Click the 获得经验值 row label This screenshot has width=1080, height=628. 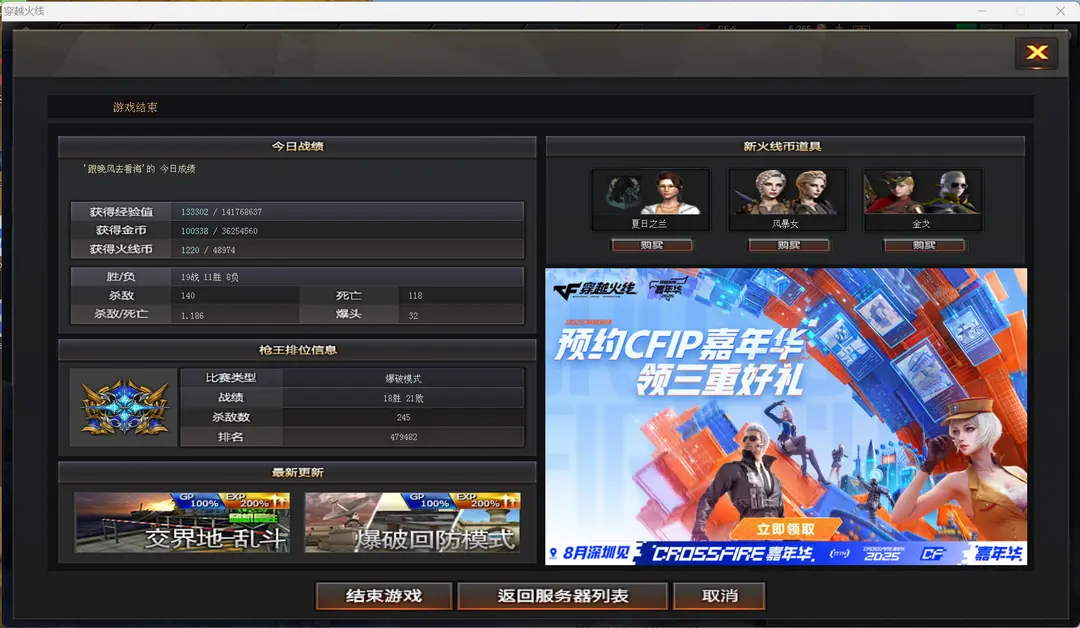tap(121, 212)
